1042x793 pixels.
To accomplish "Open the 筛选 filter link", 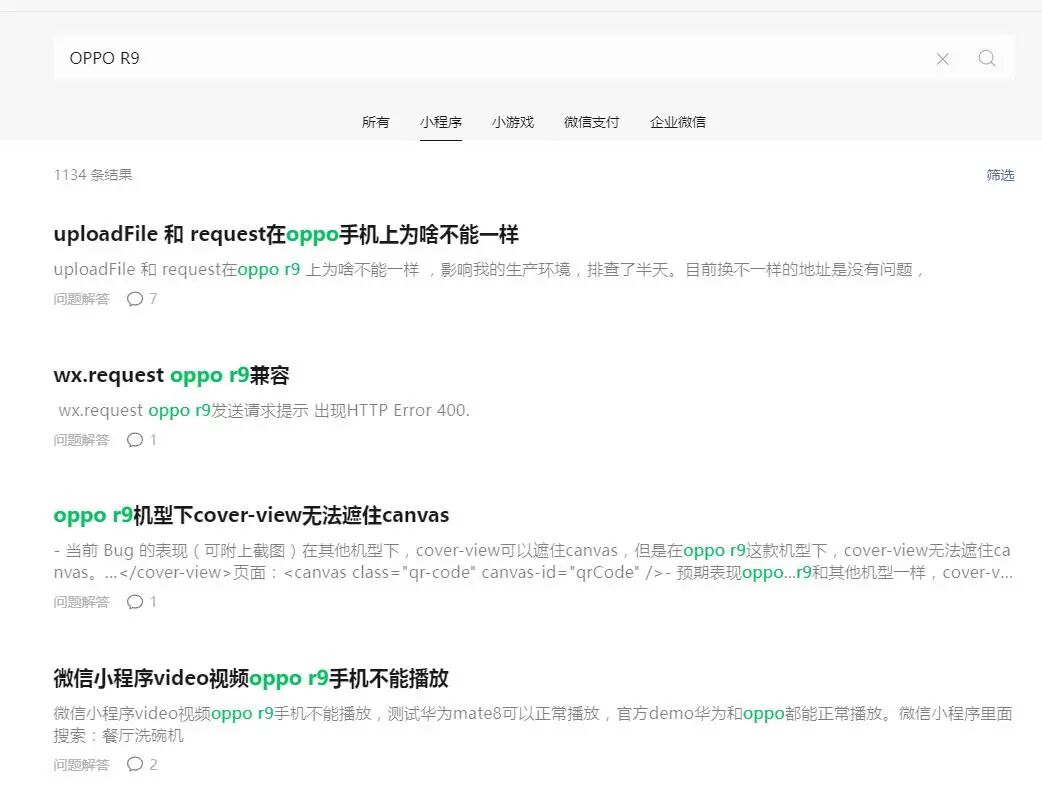I will click(1000, 175).
